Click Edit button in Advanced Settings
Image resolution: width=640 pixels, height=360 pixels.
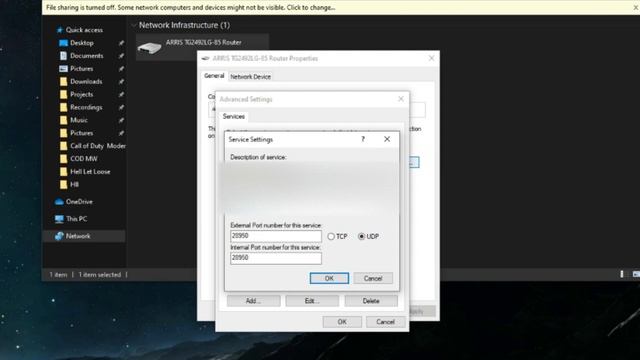[312, 301]
